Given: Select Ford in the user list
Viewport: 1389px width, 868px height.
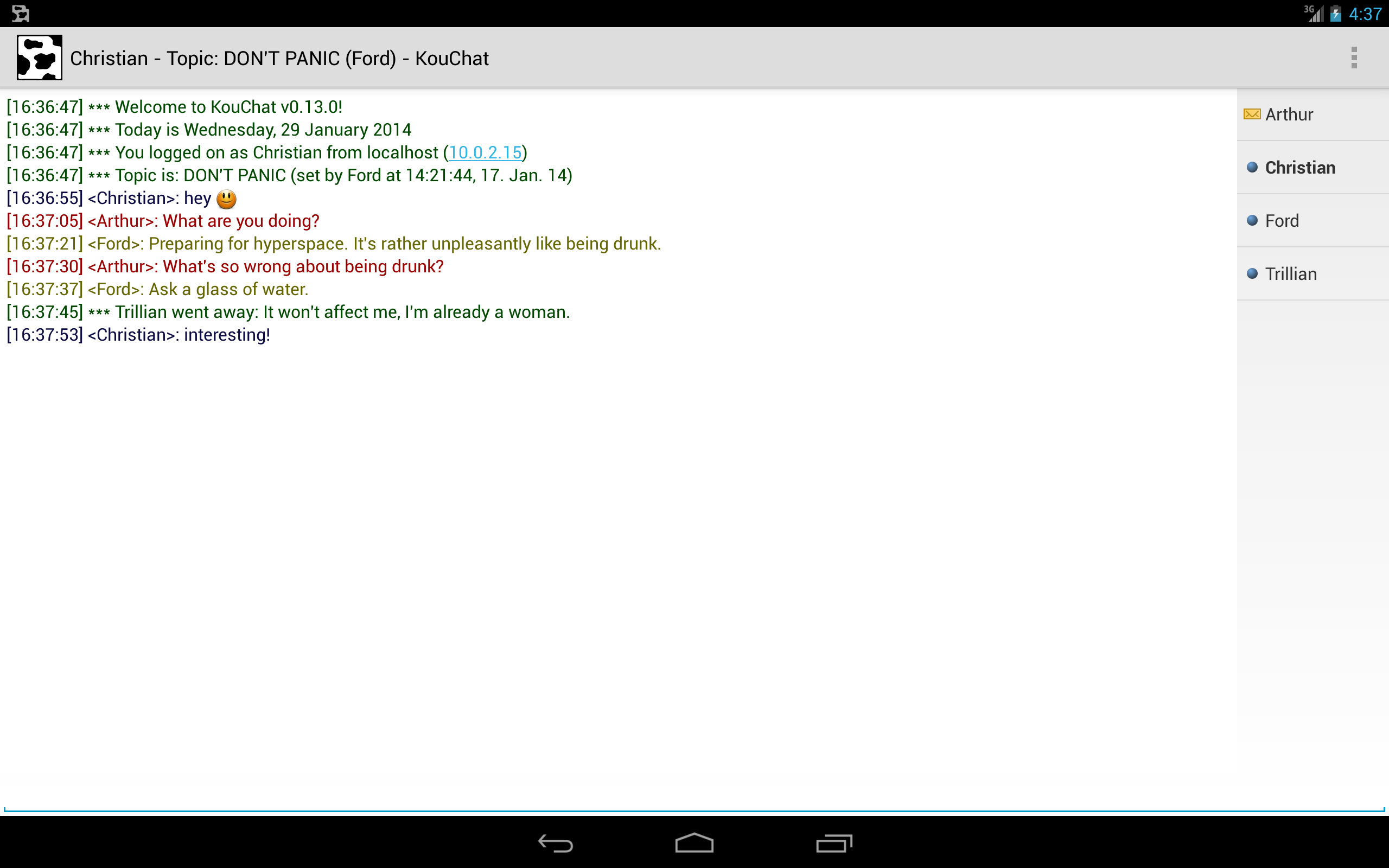Looking at the screenshot, I should coord(1312,221).
